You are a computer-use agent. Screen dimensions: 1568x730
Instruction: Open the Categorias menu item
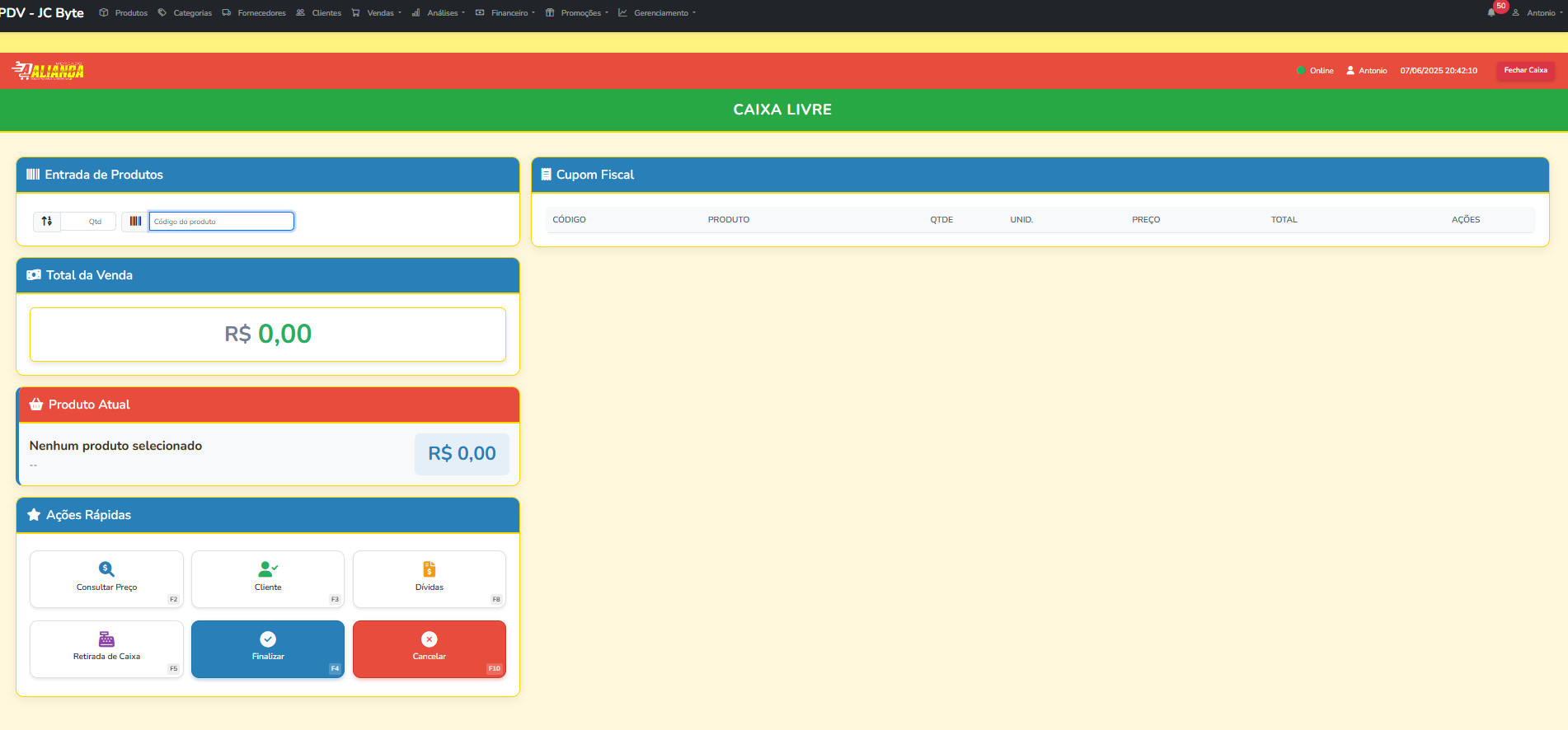(x=185, y=13)
